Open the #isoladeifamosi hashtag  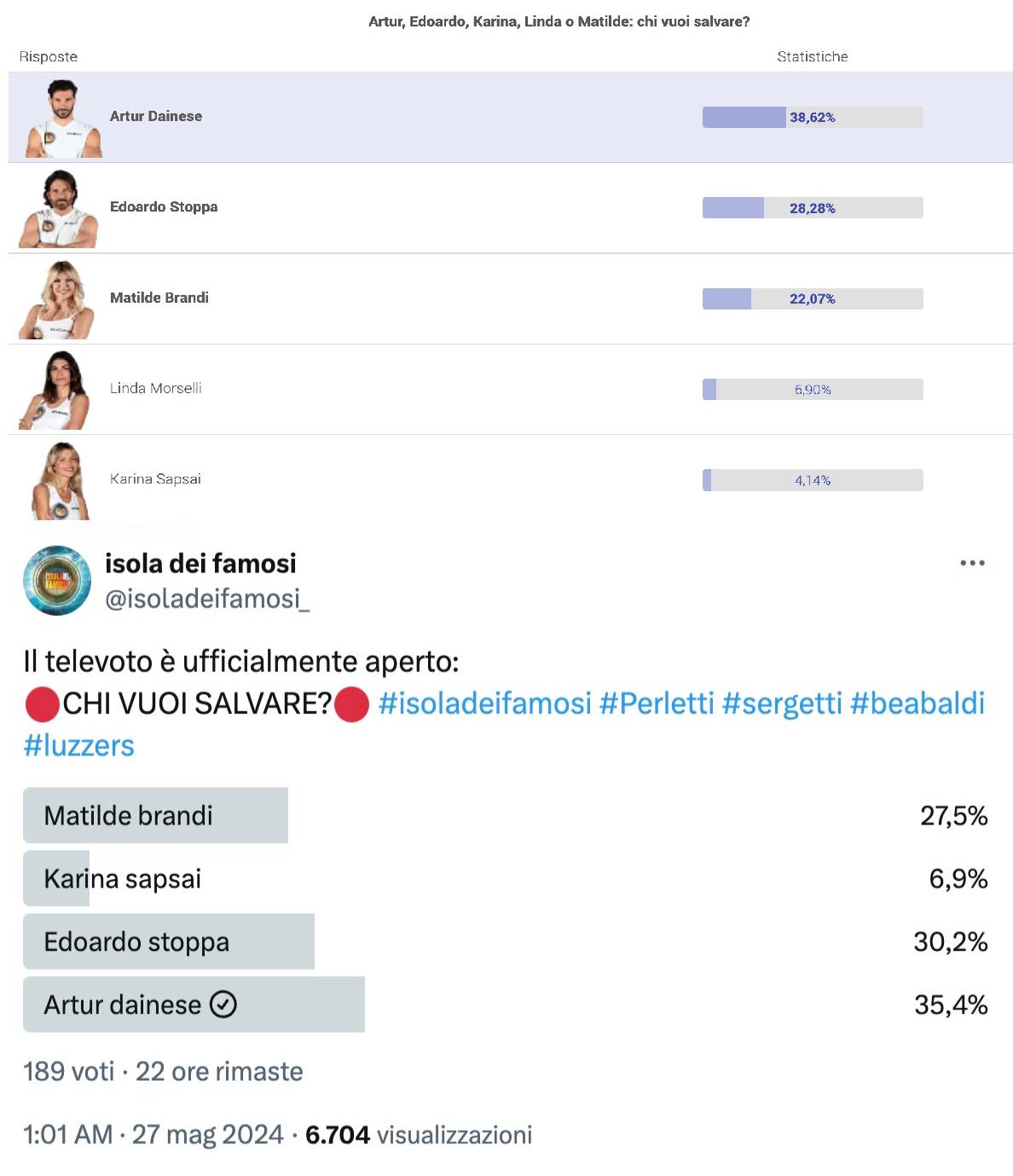coord(484,704)
